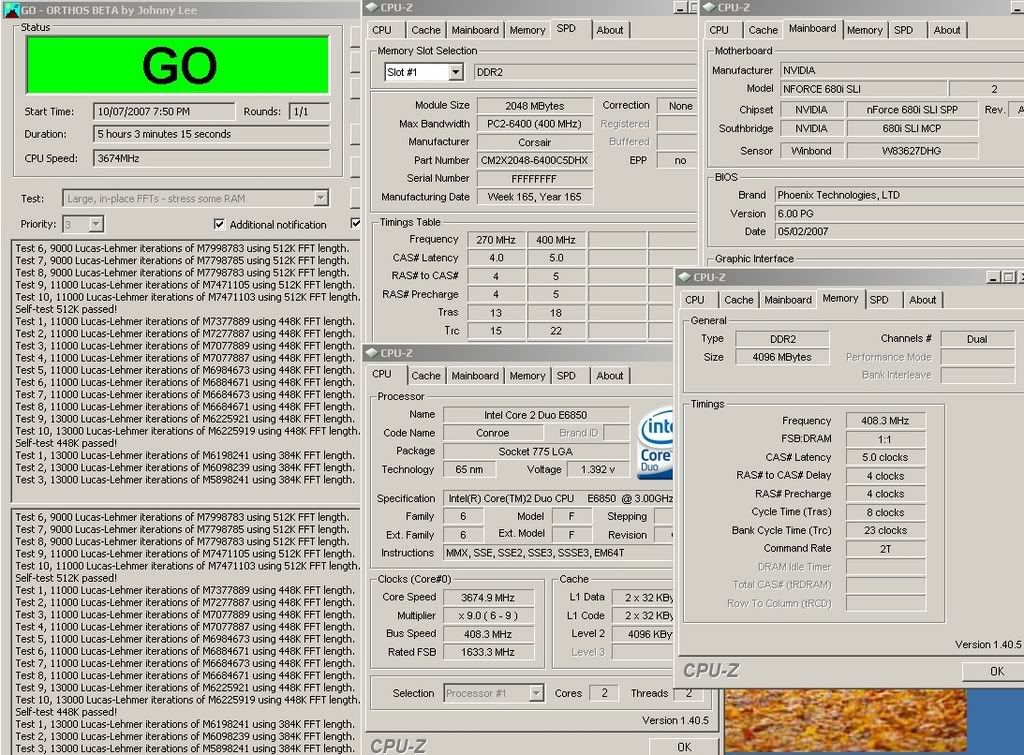Viewport: 1024px width, 755px height.
Task: Click the motherboard Model value NFORCE 680i SLI
Action: point(863,89)
